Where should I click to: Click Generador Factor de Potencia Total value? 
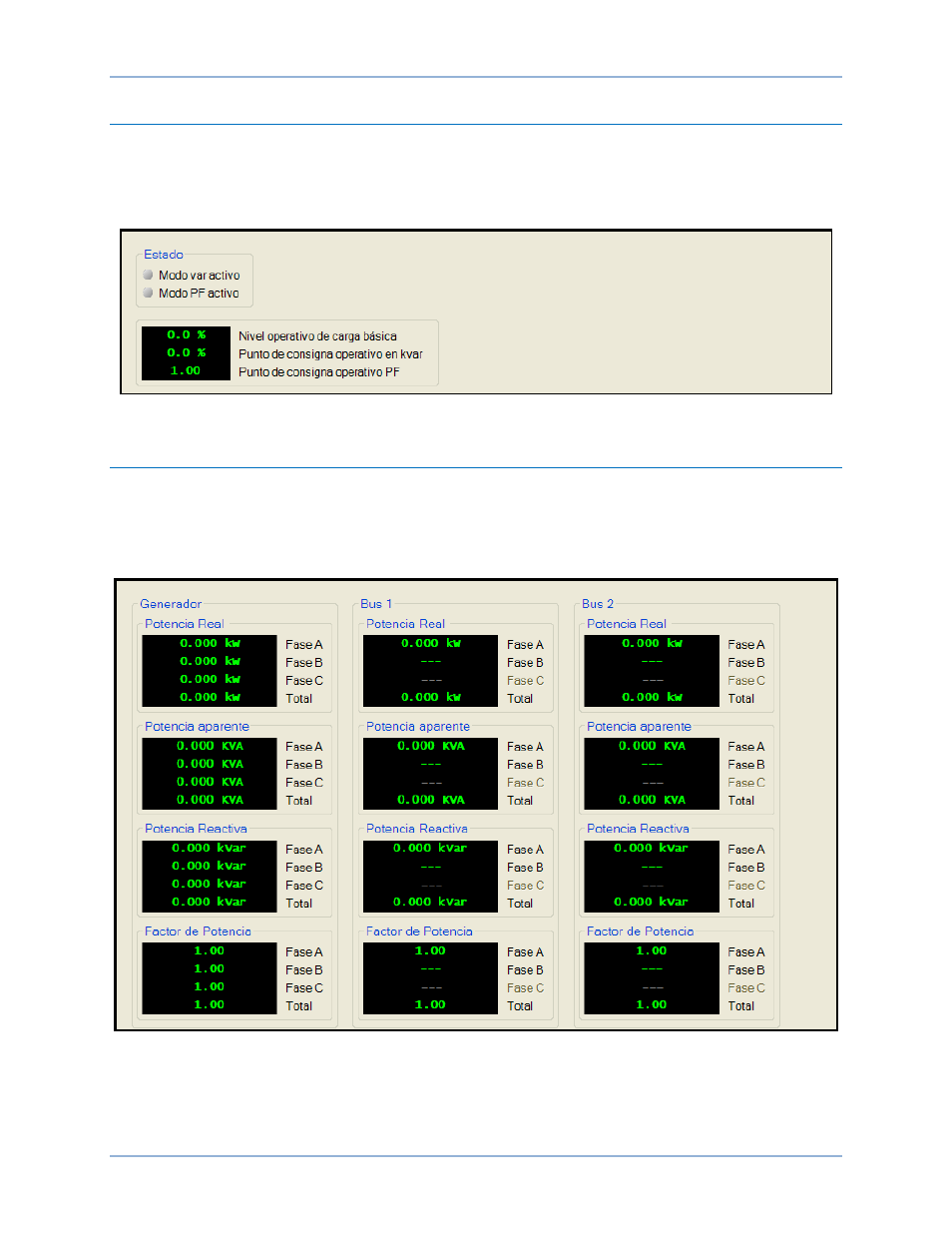tap(210, 1005)
